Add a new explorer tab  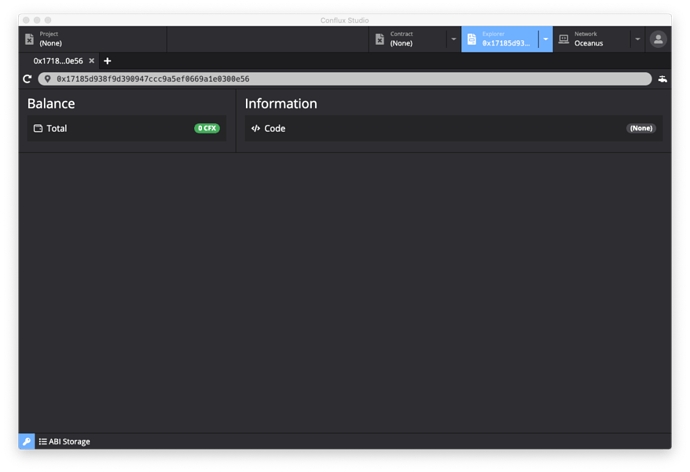pyautogui.click(x=107, y=61)
